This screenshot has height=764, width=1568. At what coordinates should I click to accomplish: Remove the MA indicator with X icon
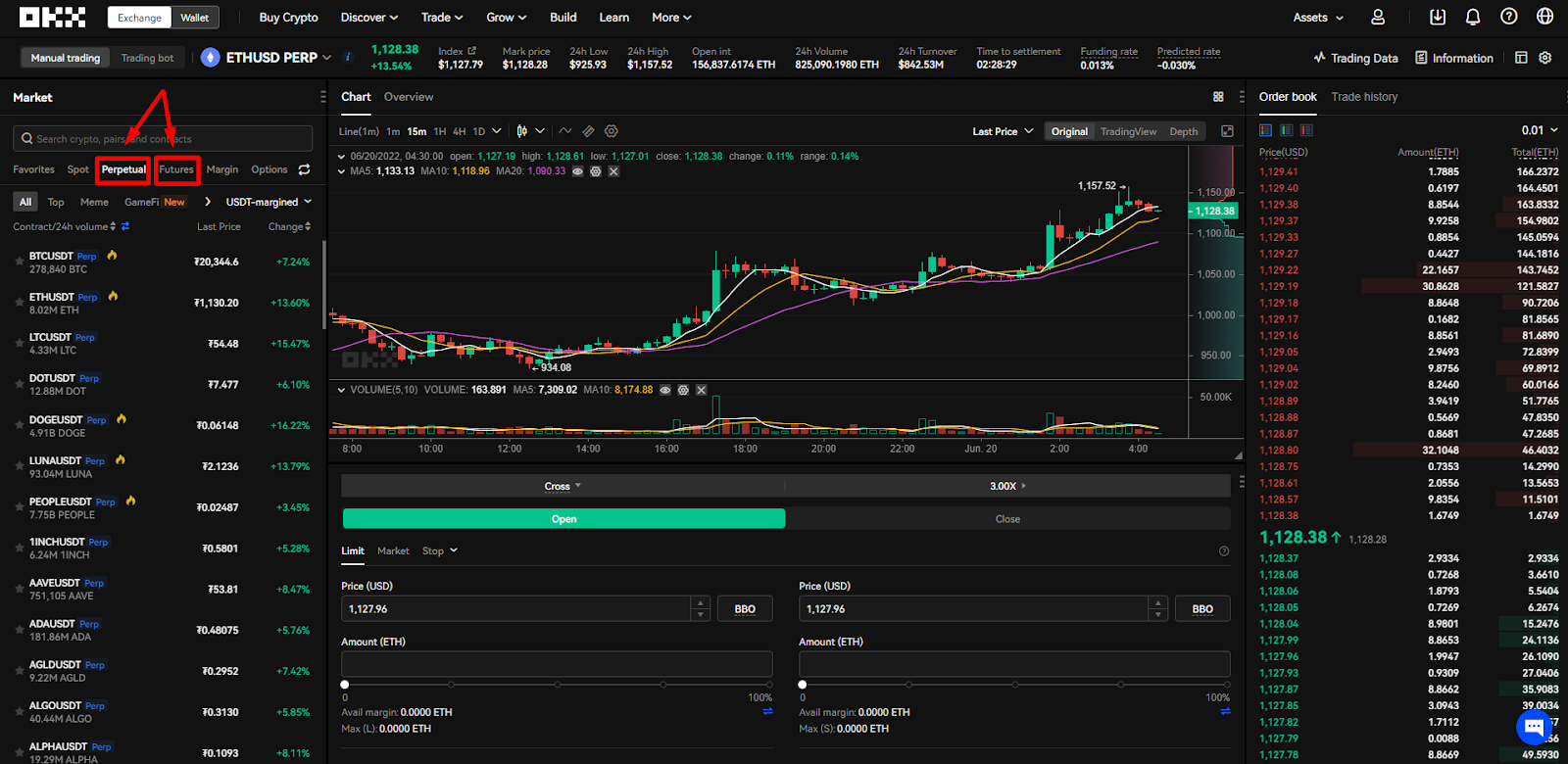pos(613,171)
